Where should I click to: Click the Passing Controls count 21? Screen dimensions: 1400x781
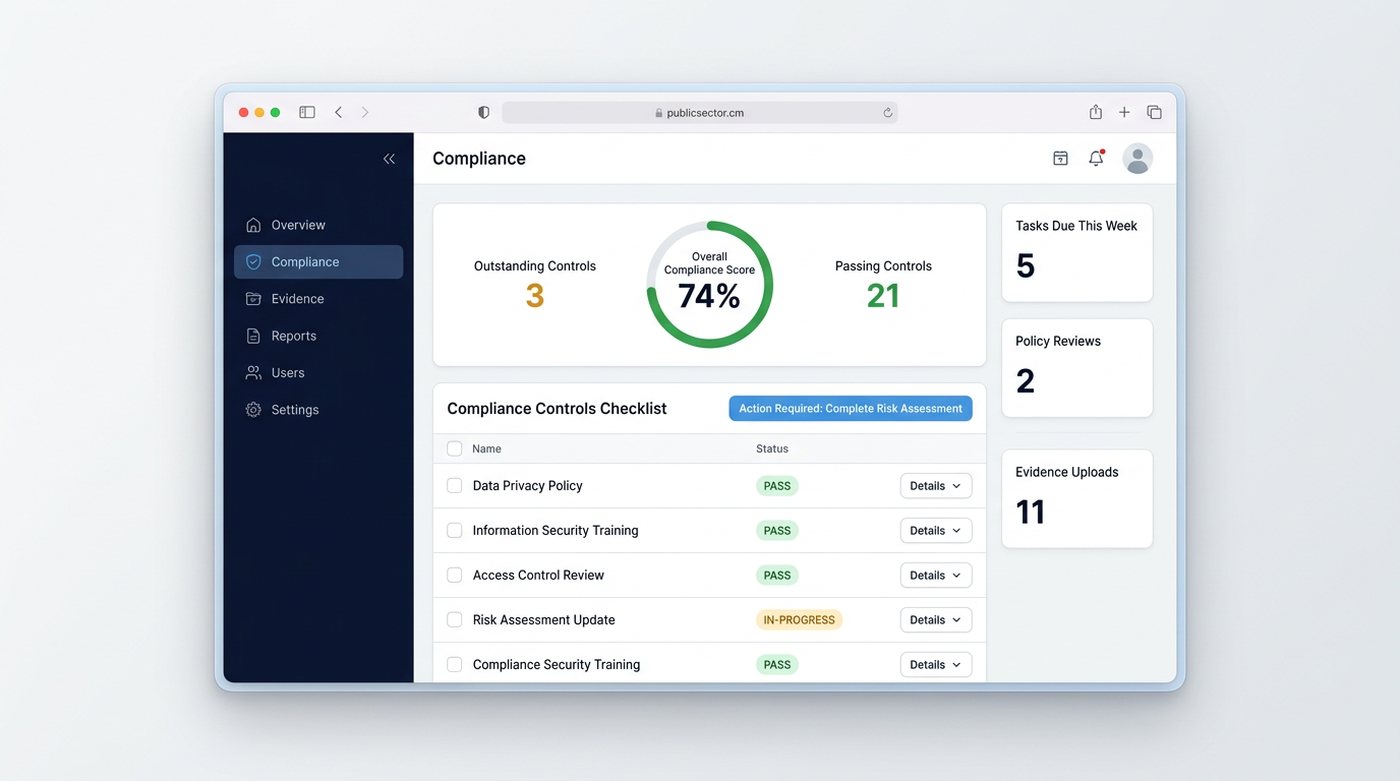pos(883,296)
